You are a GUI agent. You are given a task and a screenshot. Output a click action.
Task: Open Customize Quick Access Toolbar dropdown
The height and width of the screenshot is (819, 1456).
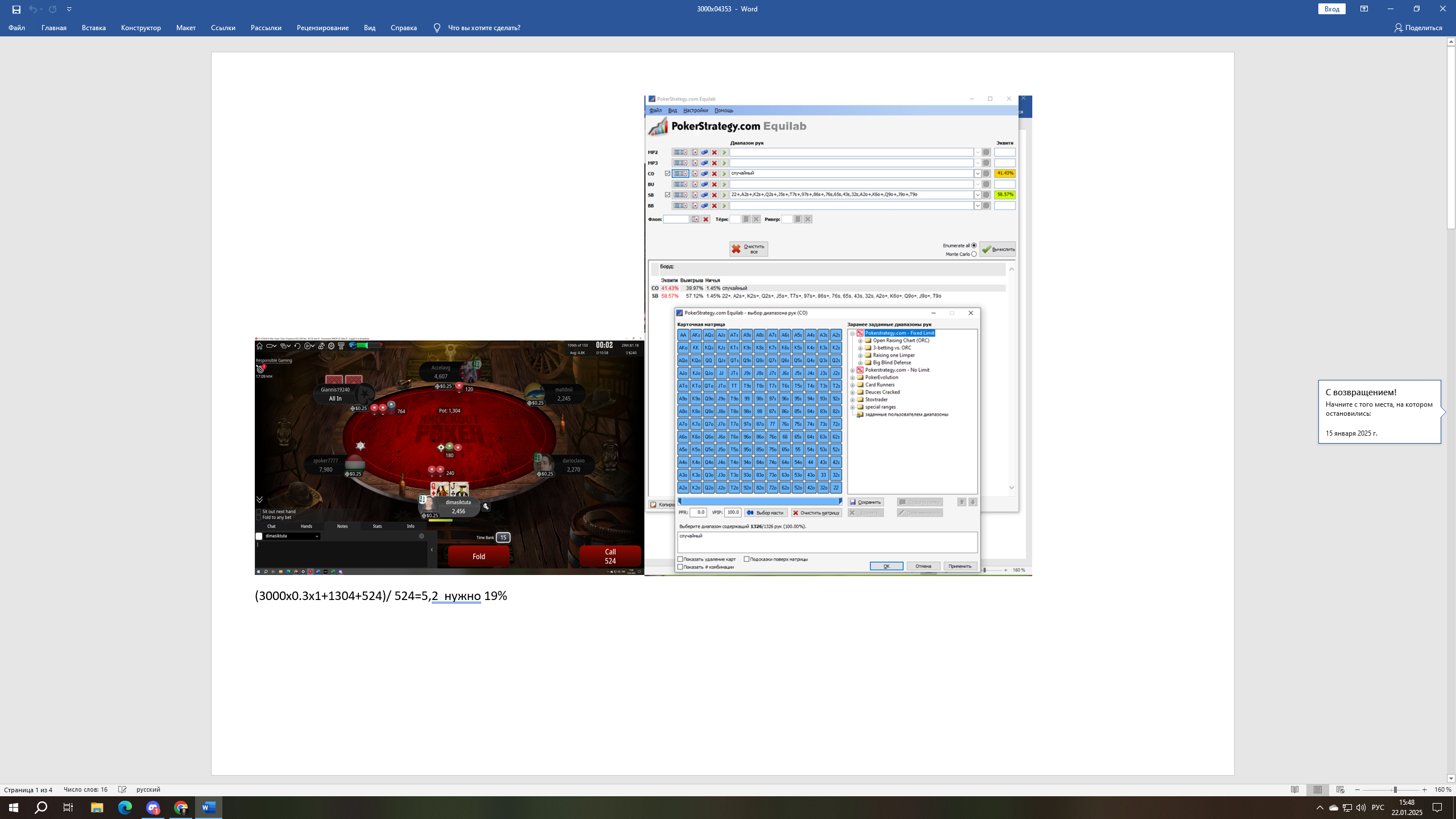pyautogui.click(x=69, y=9)
